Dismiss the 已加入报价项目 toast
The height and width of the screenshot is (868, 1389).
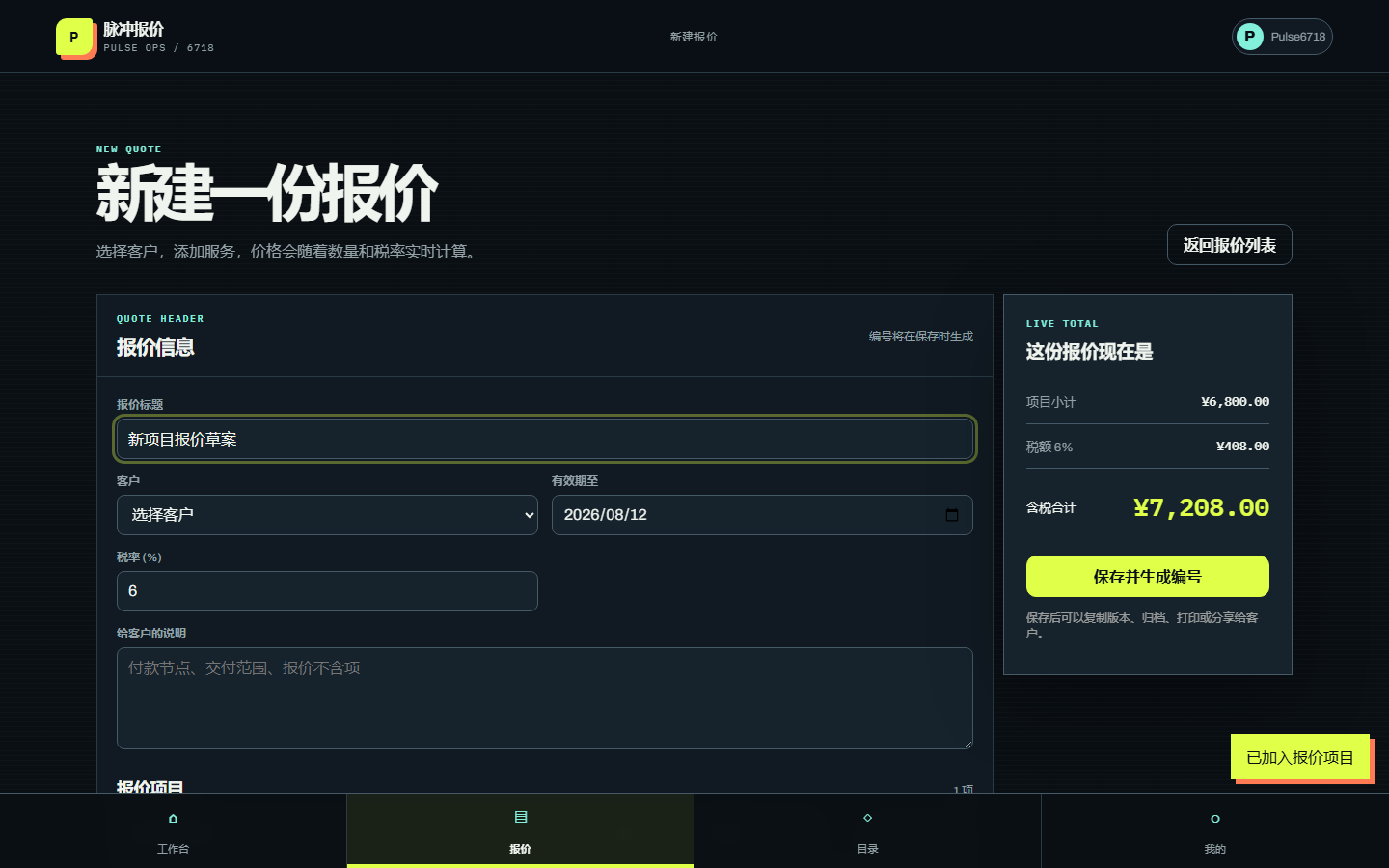pyautogui.click(x=1300, y=757)
